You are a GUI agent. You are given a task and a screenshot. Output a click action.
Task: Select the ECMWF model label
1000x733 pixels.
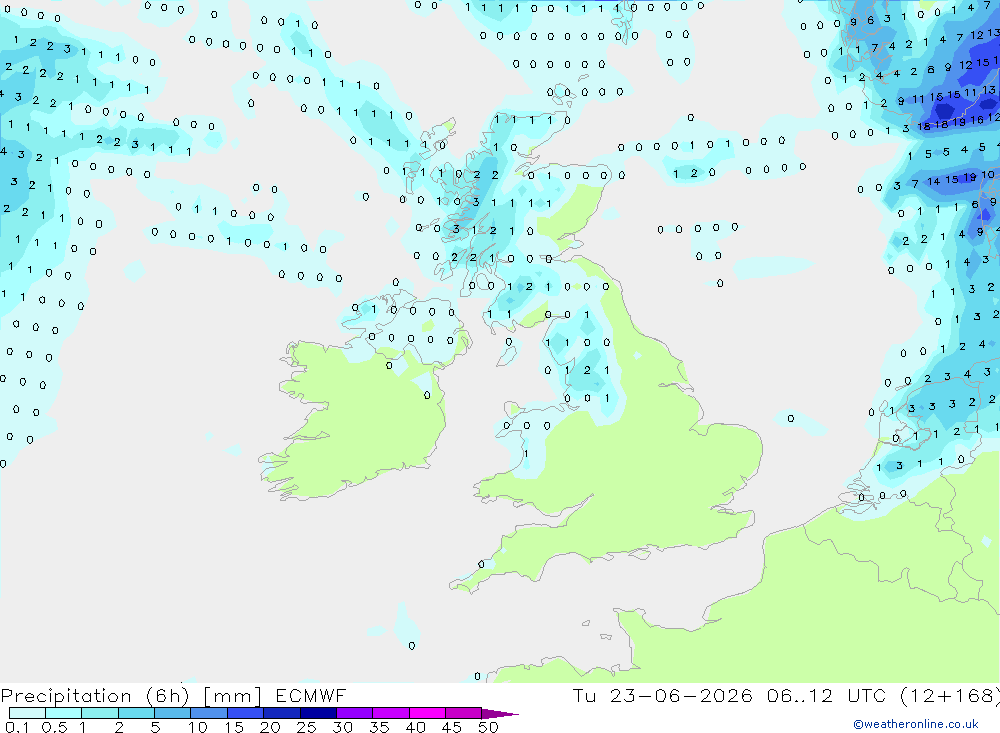[311, 695]
